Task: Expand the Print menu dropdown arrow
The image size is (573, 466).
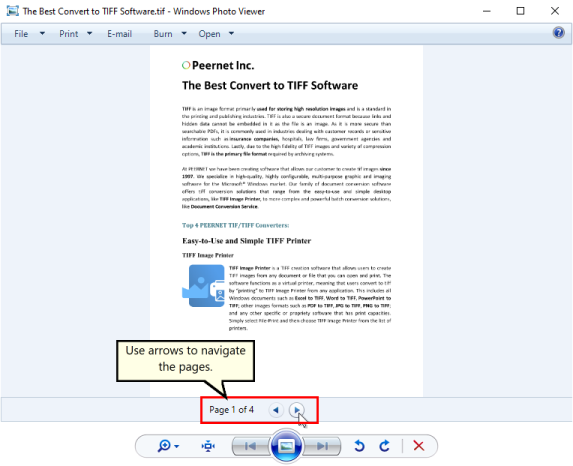Action: tap(90, 33)
